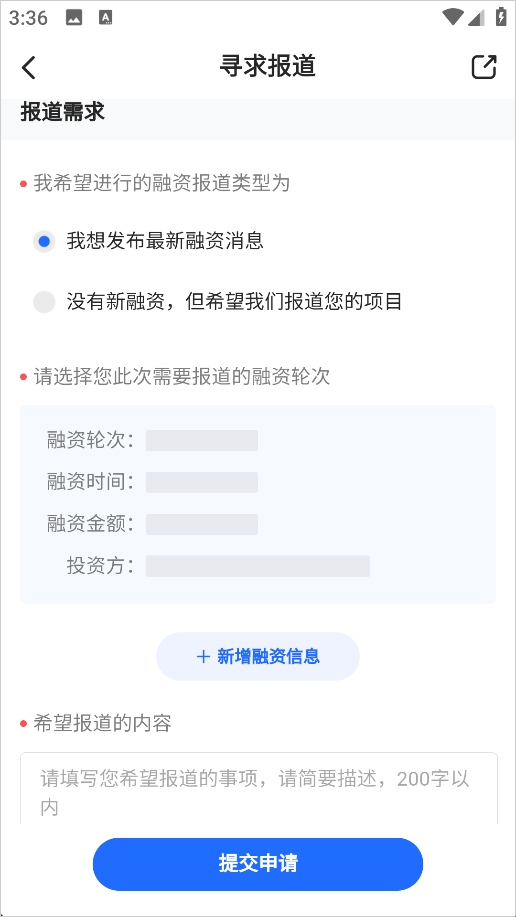Image resolution: width=516 pixels, height=917 pixels.
Task: Choose the 融资轮次 placeholder value
Action: pyautogui.click(x=202, y=440)
